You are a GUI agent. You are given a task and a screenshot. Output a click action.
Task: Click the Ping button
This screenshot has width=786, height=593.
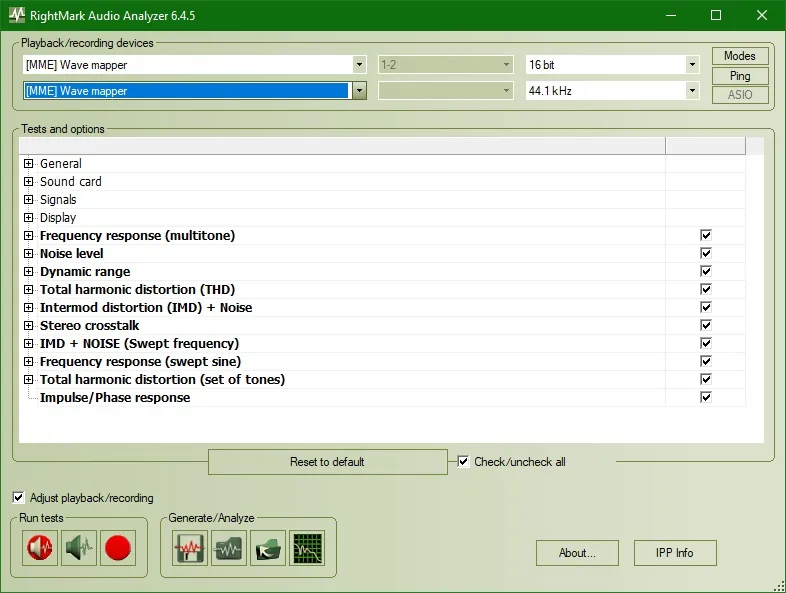(740, 76)
